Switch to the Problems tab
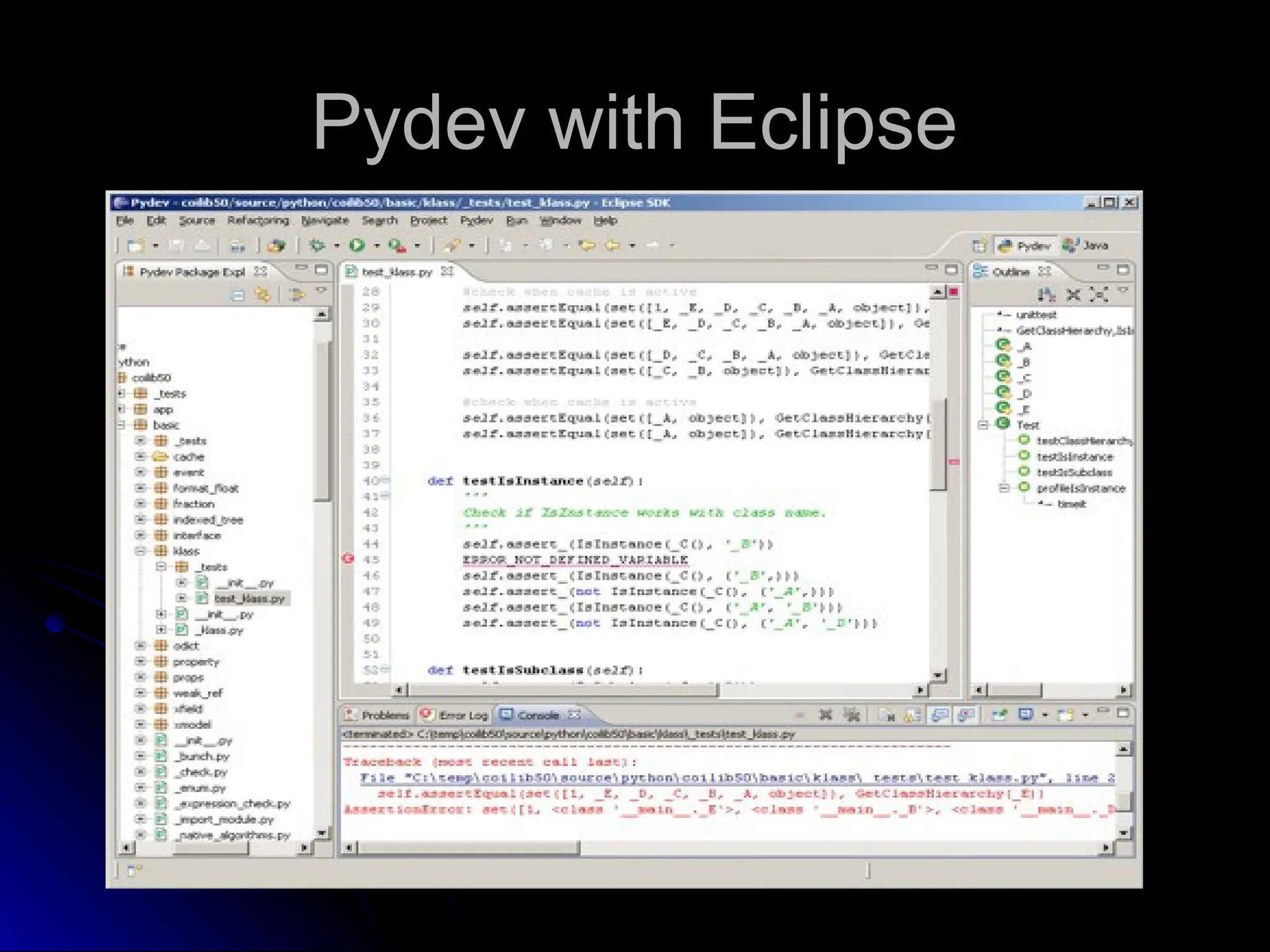1270x952 pixels. [378, 715]
